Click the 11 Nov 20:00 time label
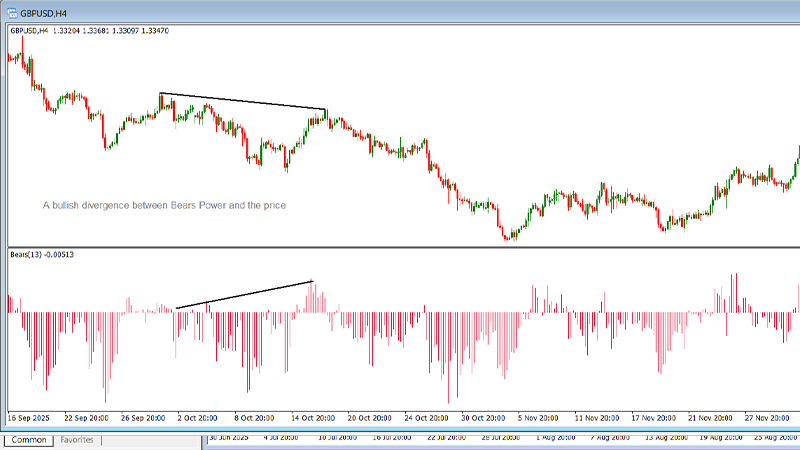800x450 pixels. click(596, 418)
